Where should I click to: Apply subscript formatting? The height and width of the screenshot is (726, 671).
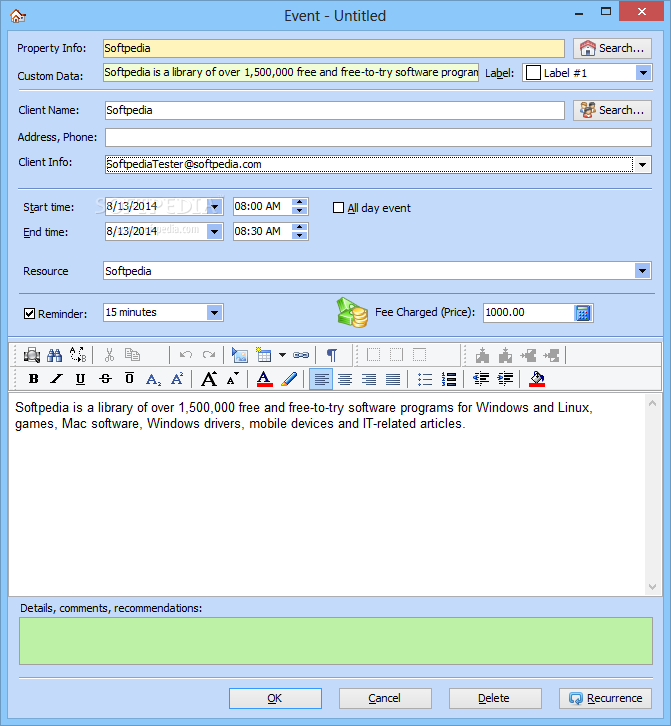click(153, 379)
